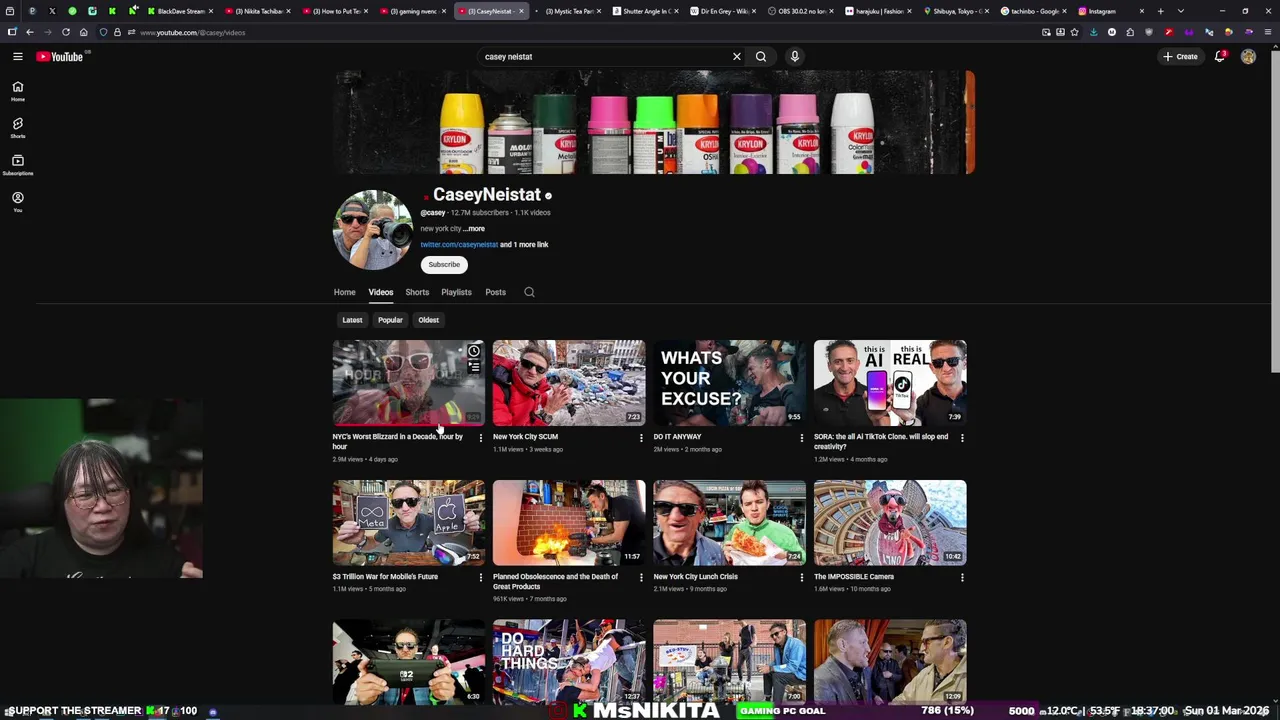Close the BlackDave Stream tab
1280x720 pixels.
tap(211, 11)
